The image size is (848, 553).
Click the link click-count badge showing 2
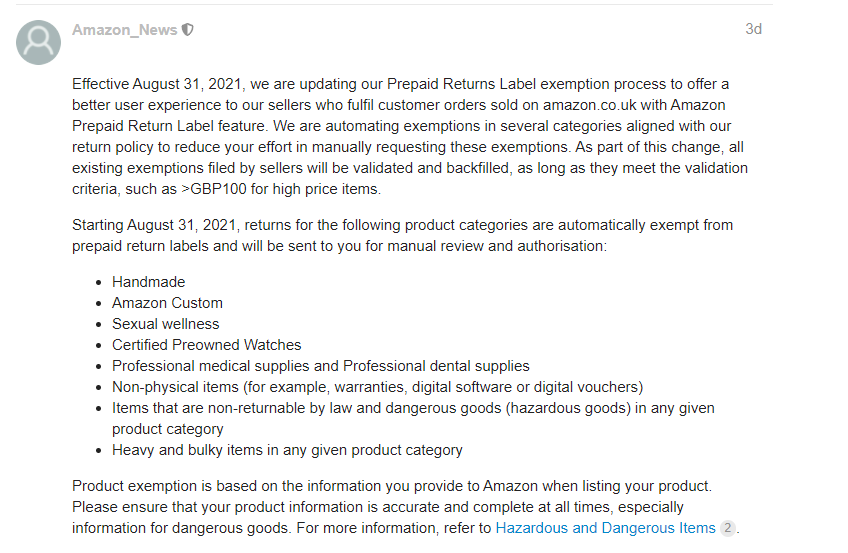[x=728, y=528]
